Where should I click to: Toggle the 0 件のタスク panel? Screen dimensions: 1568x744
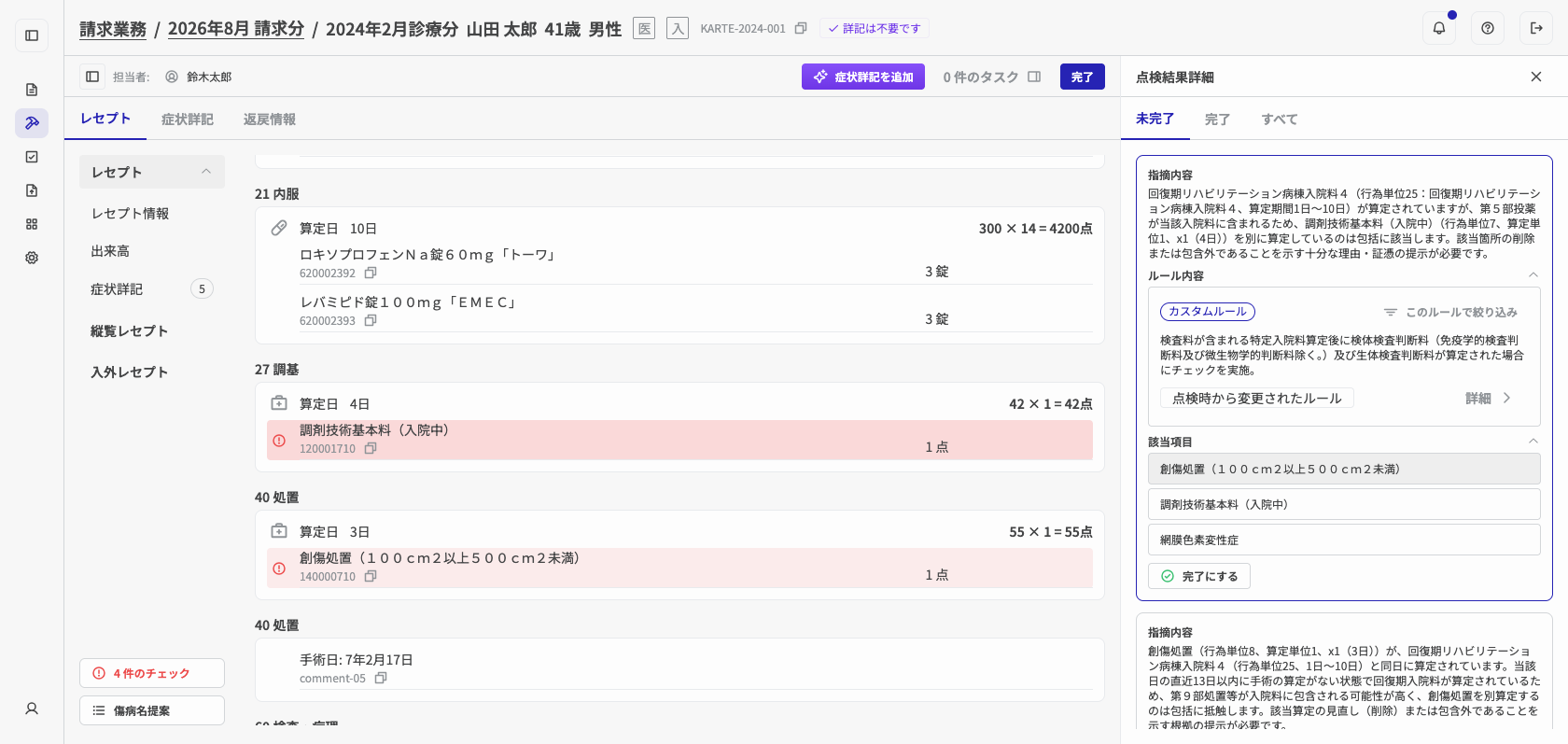tap(991, 77)
